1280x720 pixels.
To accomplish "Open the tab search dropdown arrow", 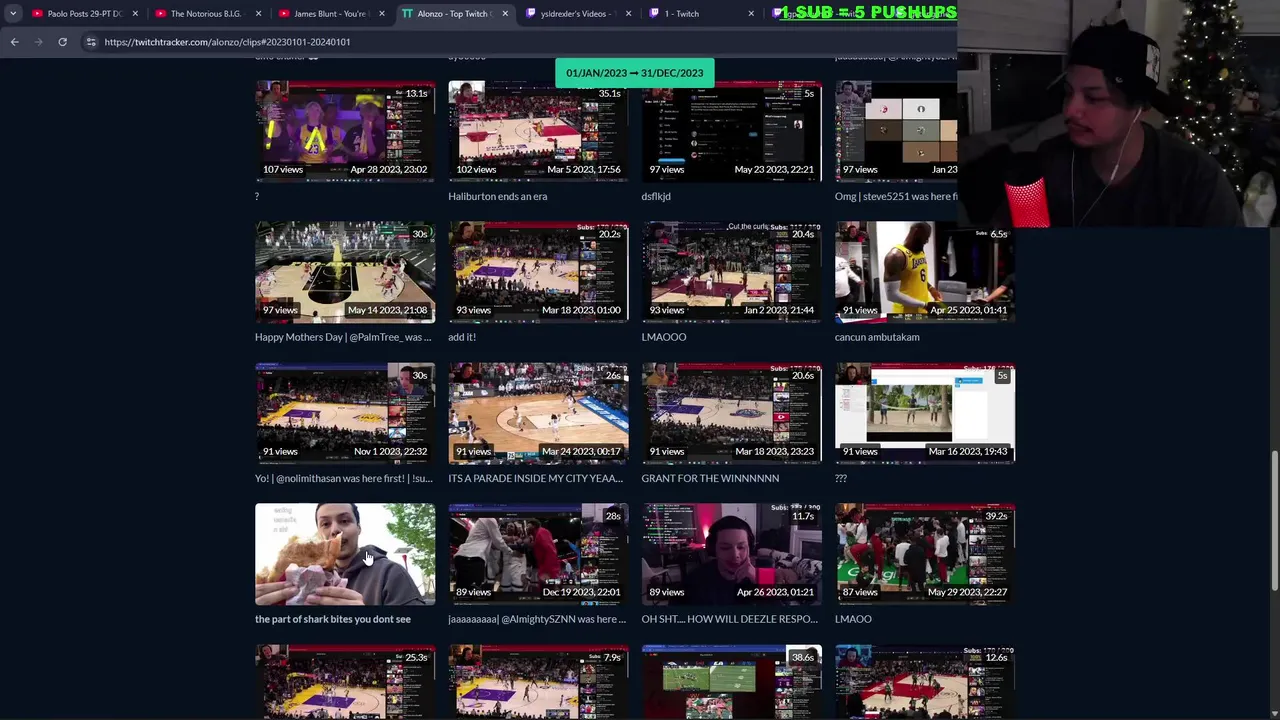I will (13, 14).
